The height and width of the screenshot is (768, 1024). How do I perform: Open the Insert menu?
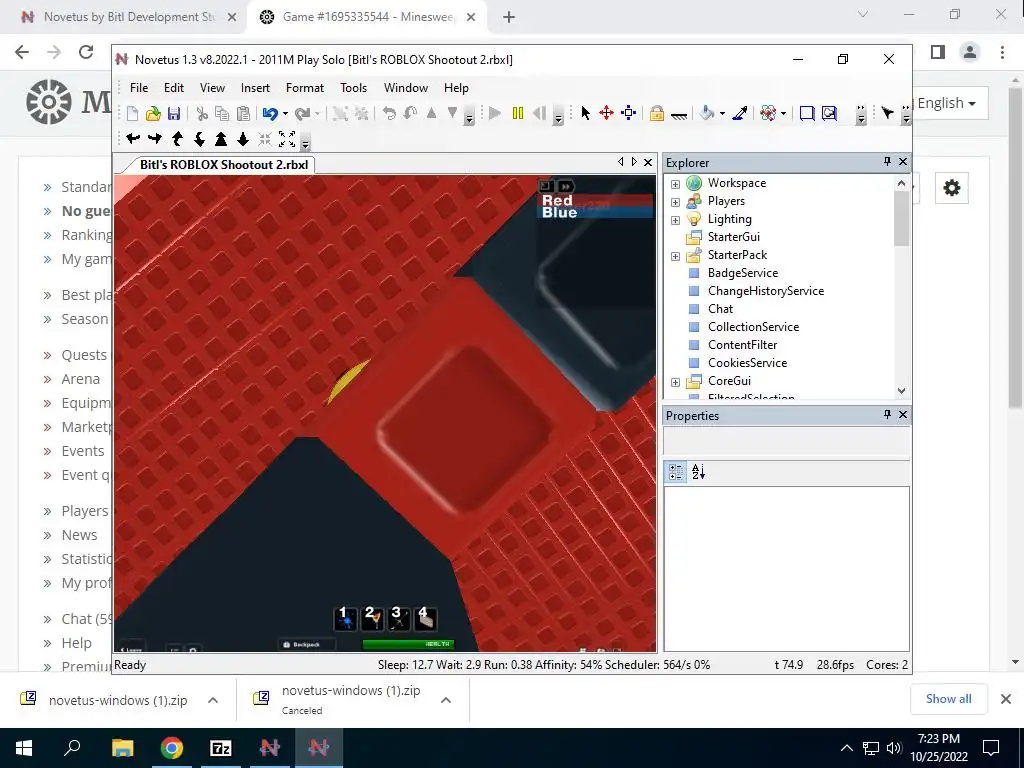tap(255, 88)
